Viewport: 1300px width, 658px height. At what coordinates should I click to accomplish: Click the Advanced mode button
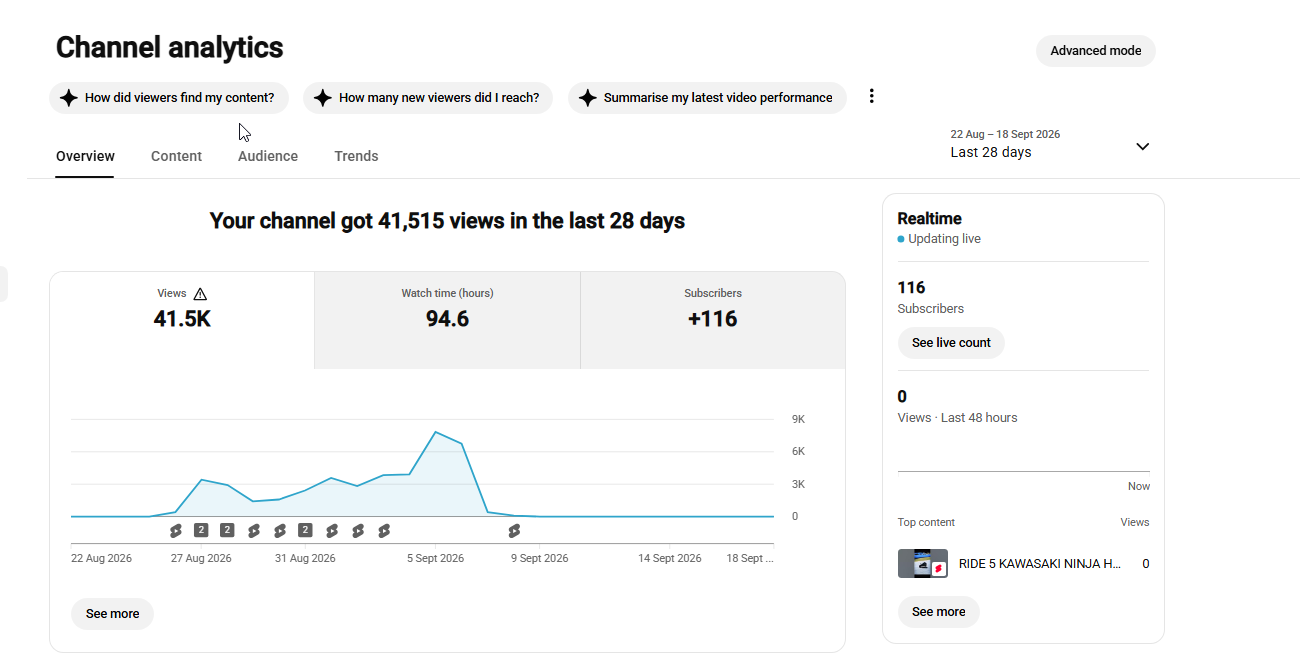(x=1096, y=51)
